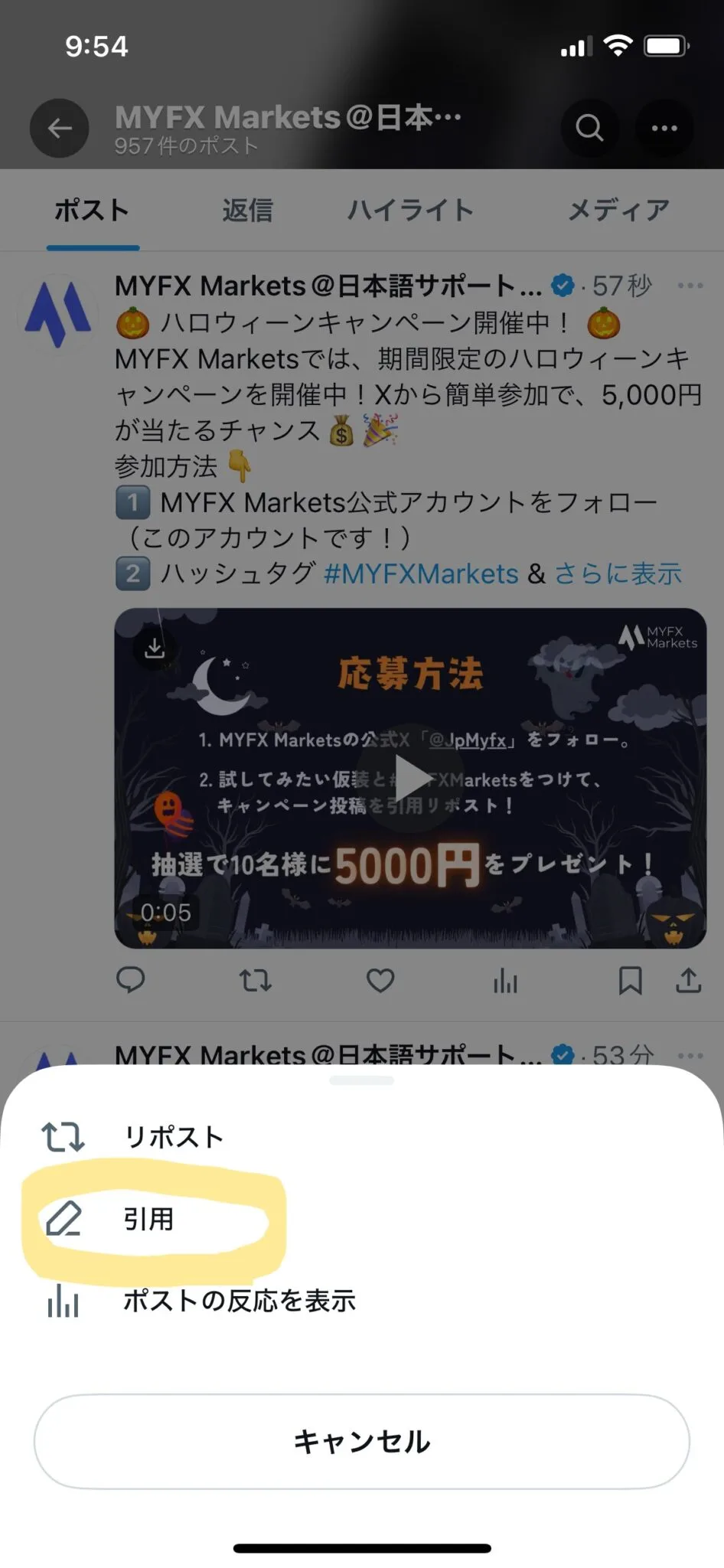Tap the back arrow button

(x=60, y=128)
